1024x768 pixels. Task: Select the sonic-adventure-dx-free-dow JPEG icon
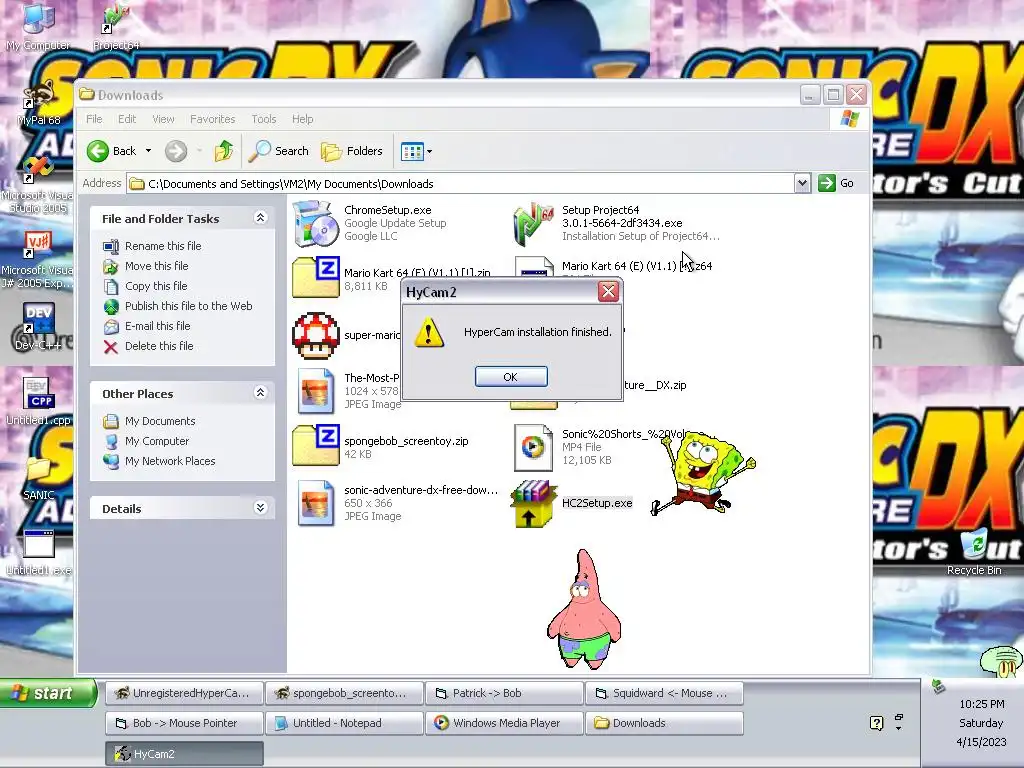point(315,503)
